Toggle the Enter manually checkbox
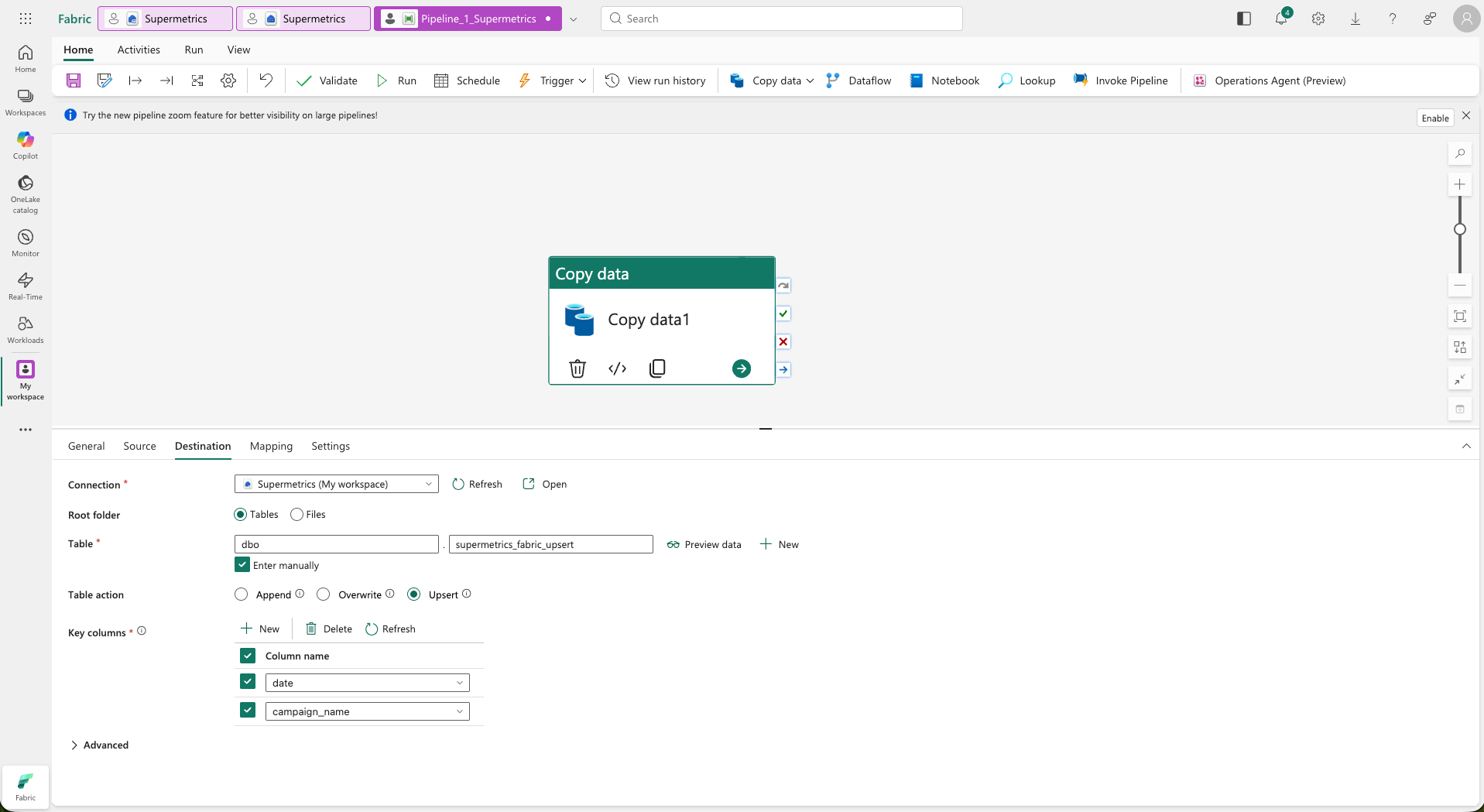 [242, 565]
